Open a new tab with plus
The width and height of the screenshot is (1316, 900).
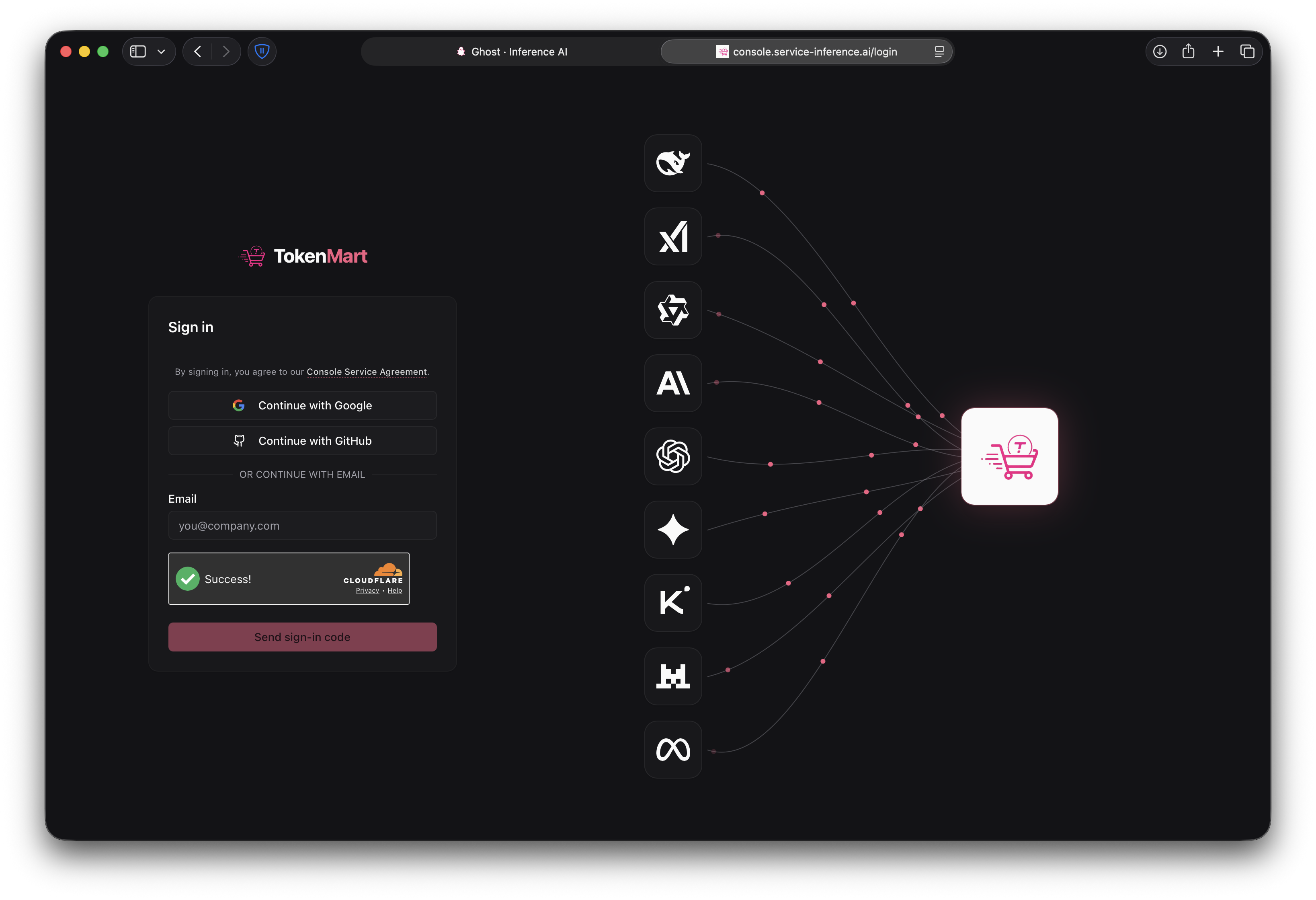click(x=1218, y=51)
